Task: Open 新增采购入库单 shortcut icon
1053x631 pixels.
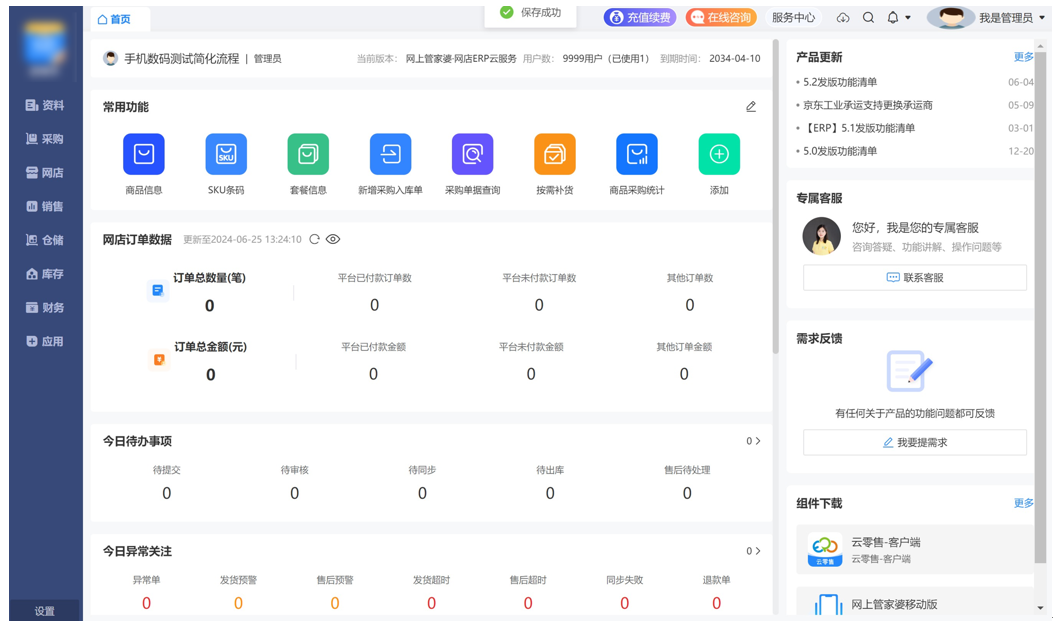Action: [390, 154]
